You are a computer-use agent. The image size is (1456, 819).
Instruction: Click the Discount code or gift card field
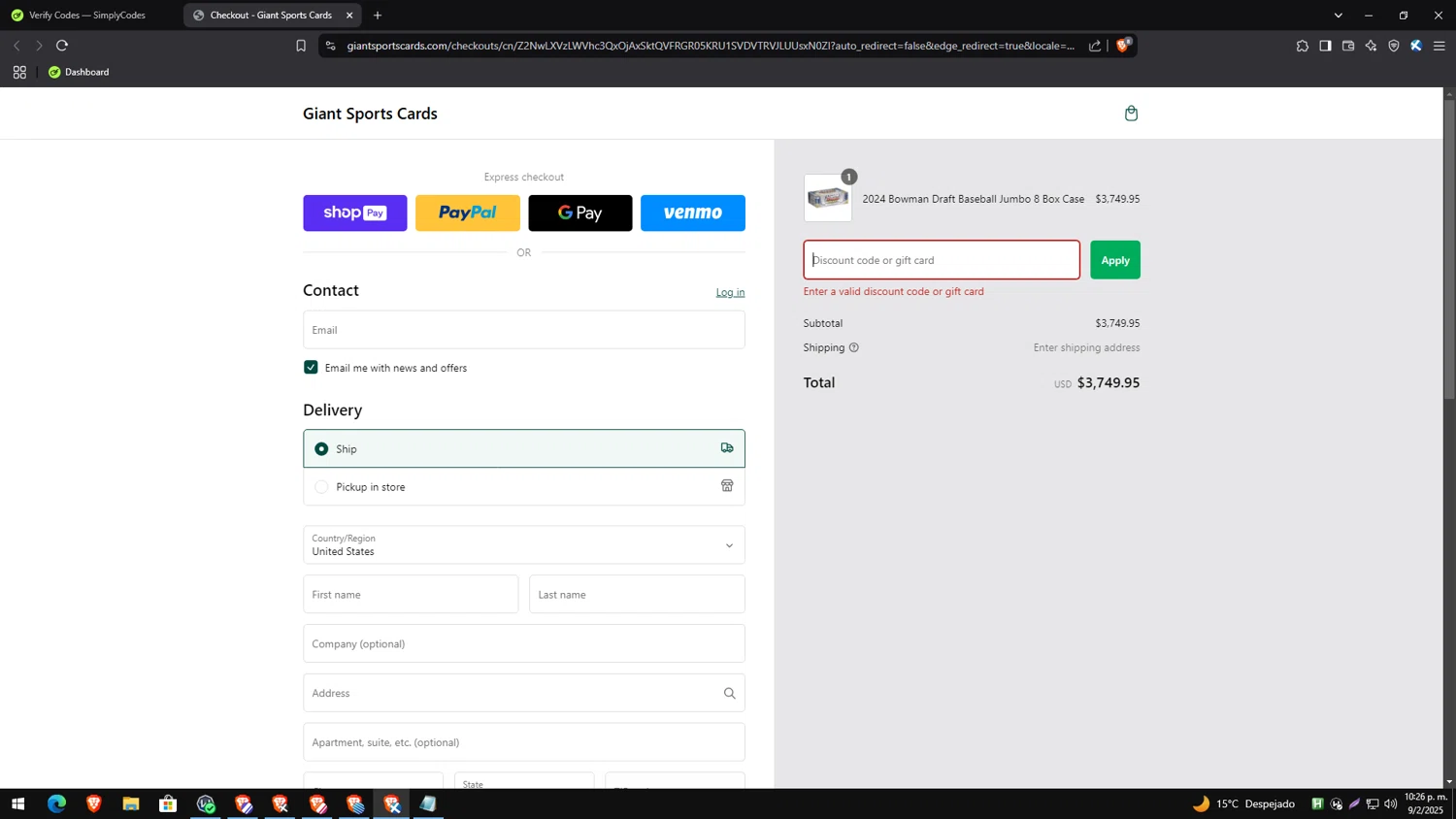(942, 260)
